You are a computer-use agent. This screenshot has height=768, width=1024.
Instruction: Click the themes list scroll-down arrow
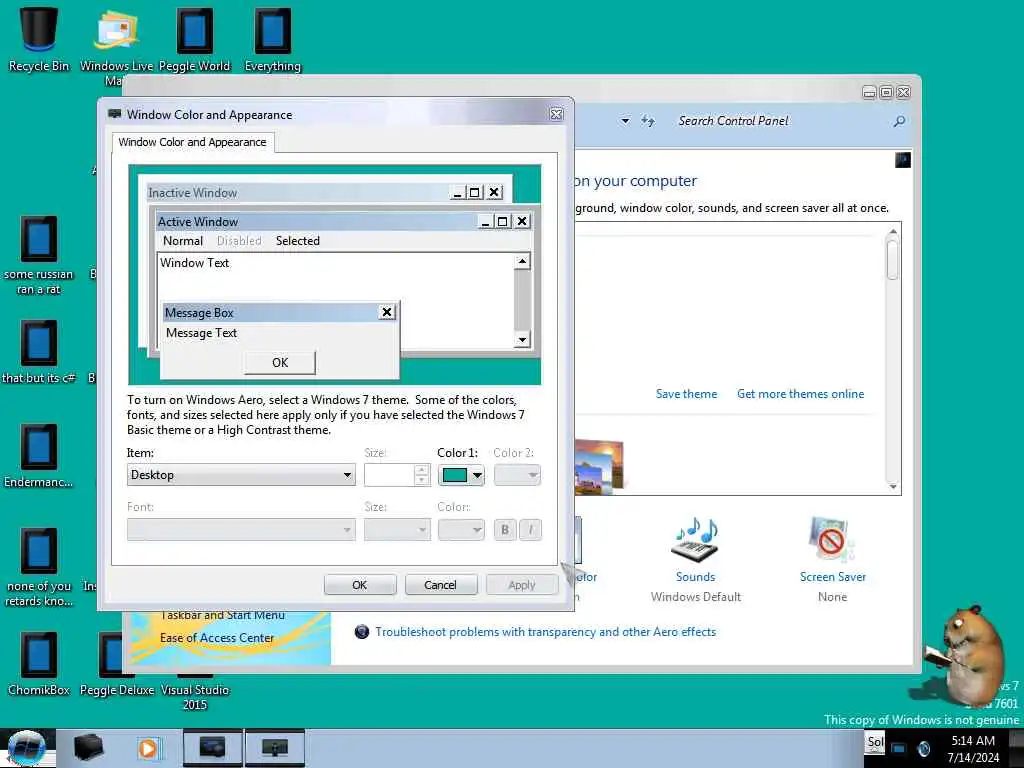pos(893,487)
